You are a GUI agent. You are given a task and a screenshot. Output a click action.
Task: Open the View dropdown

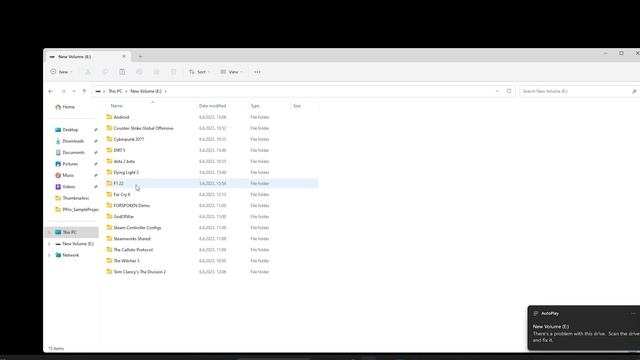pos(231,72)
